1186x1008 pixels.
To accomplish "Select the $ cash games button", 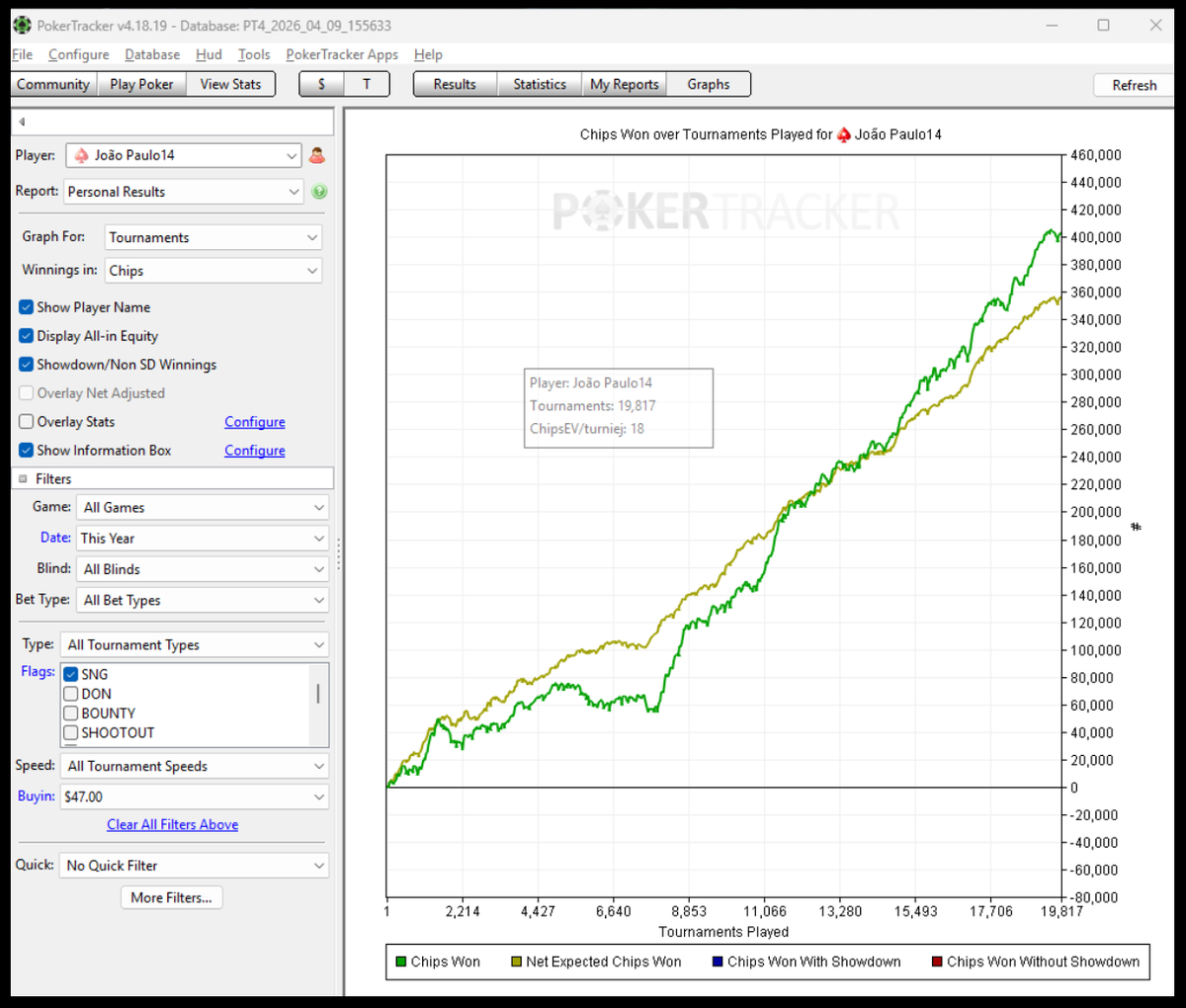I will point(321,84).
